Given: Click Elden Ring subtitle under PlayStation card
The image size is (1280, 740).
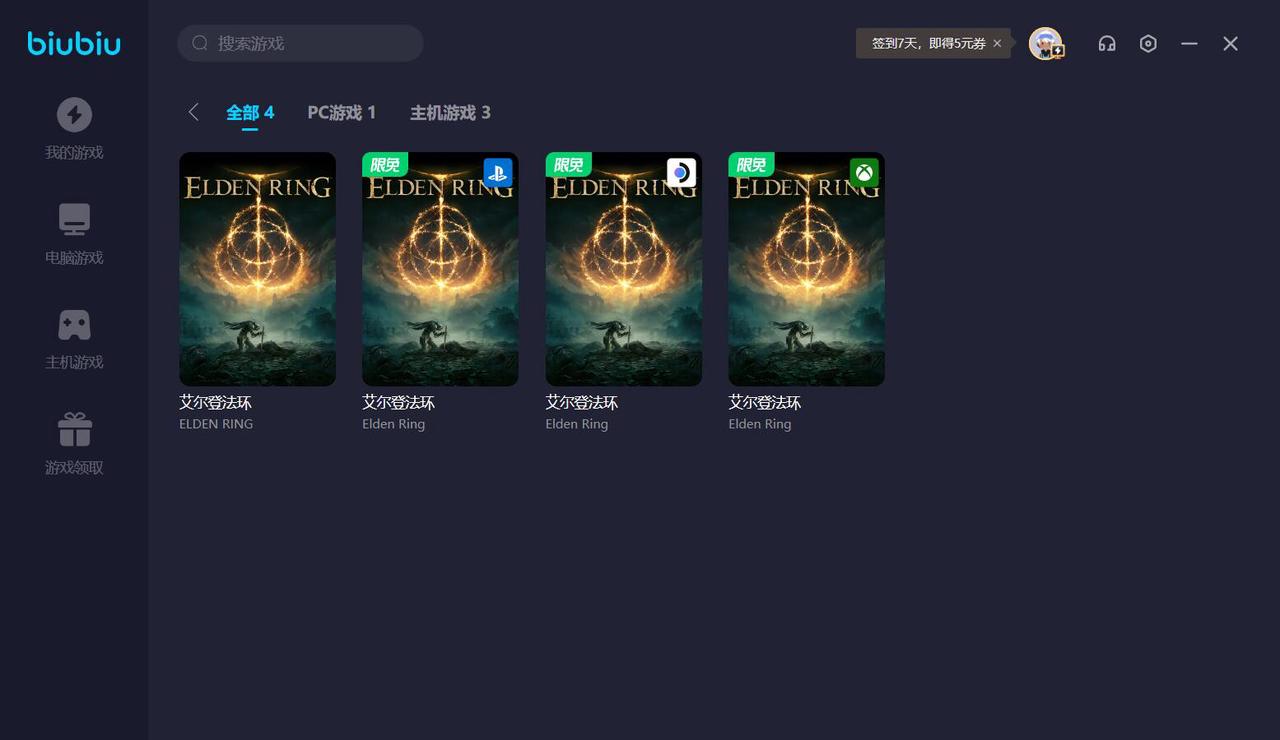Looking at the screenshot, I should pyautogui.click(x=394, y=424).
